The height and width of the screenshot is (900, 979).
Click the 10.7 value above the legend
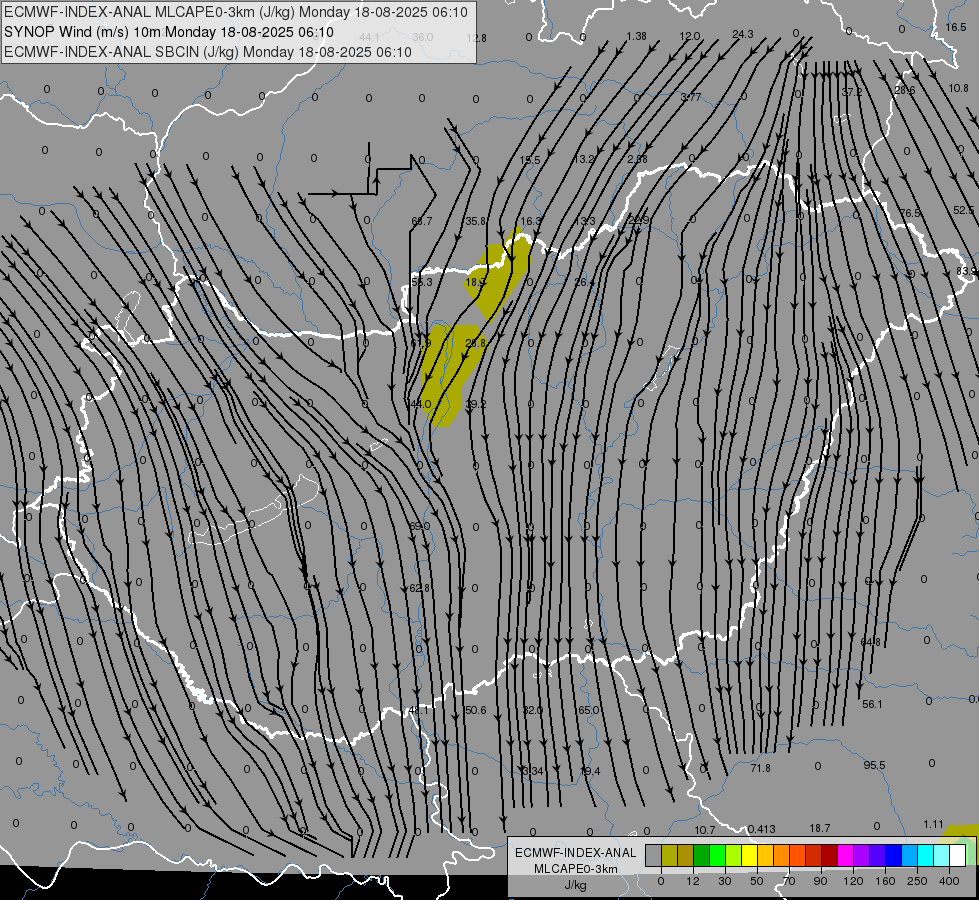[x=704, y=830]
